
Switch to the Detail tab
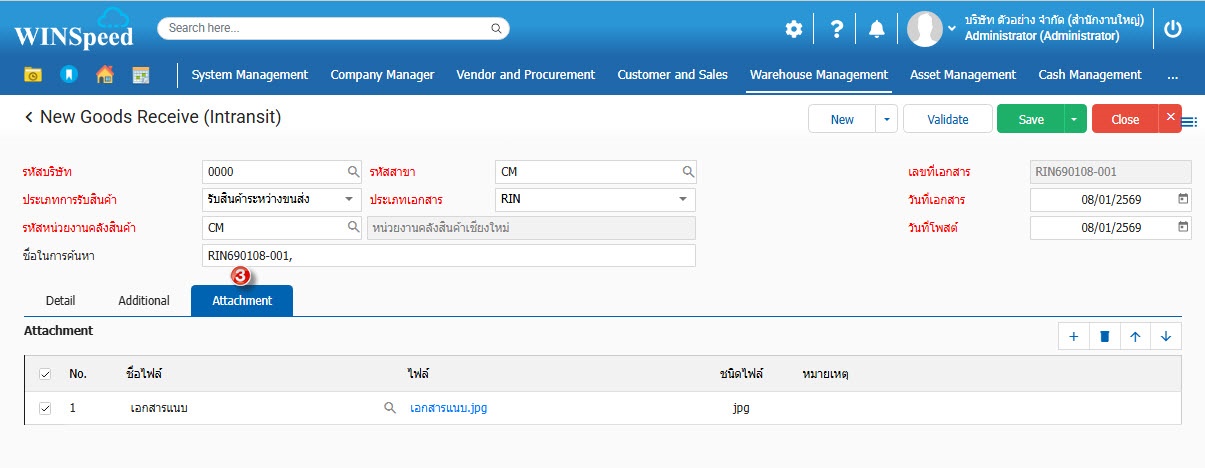61,300
